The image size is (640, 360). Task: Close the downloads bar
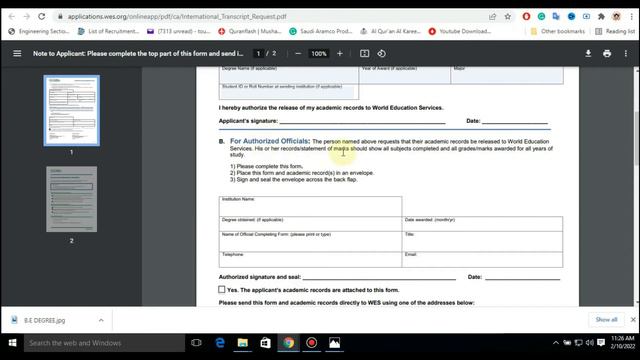[633, 320]
